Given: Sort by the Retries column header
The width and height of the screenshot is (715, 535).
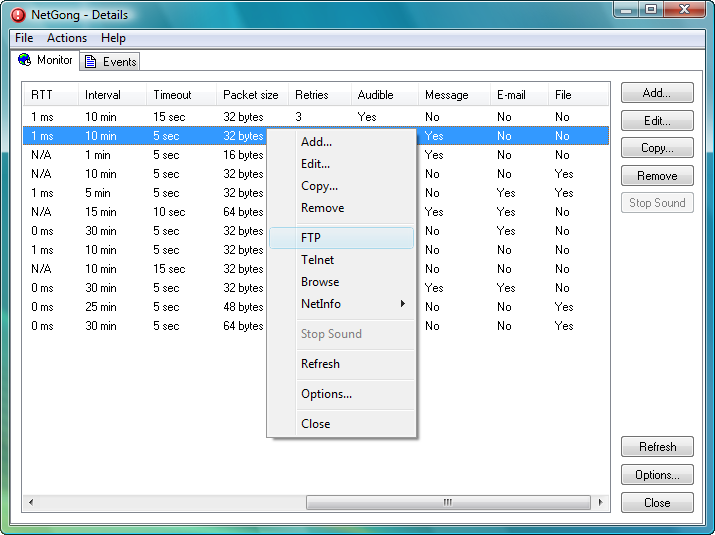Looking at the screenshot, I should coord(320,95).
